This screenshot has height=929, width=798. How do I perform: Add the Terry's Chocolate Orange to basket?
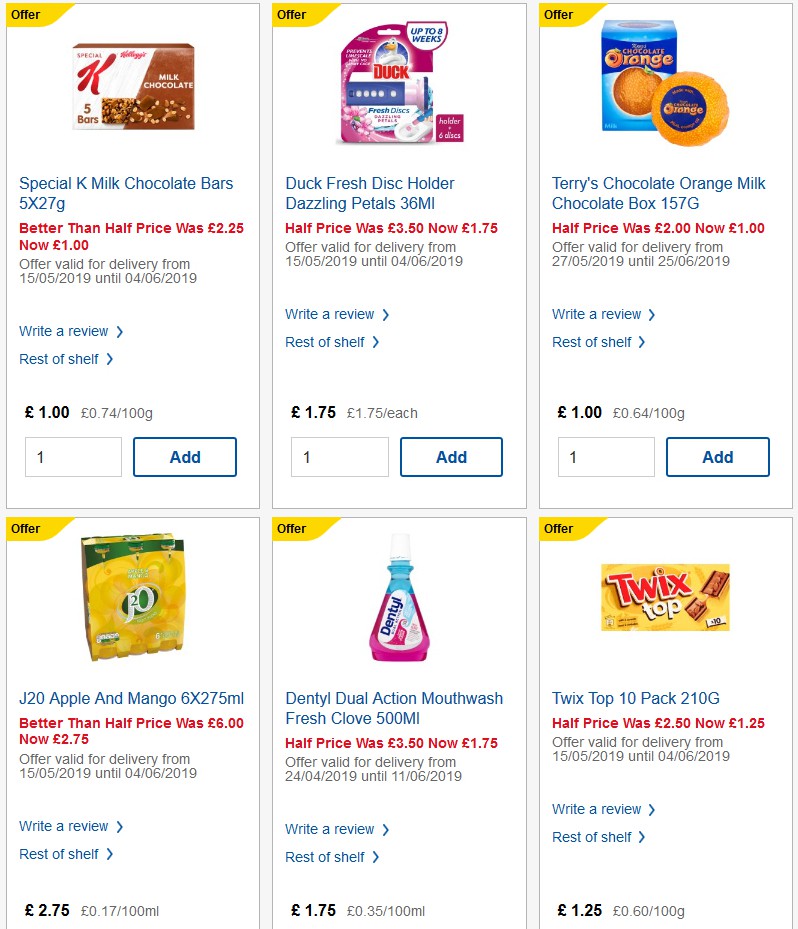click(717, 457)
